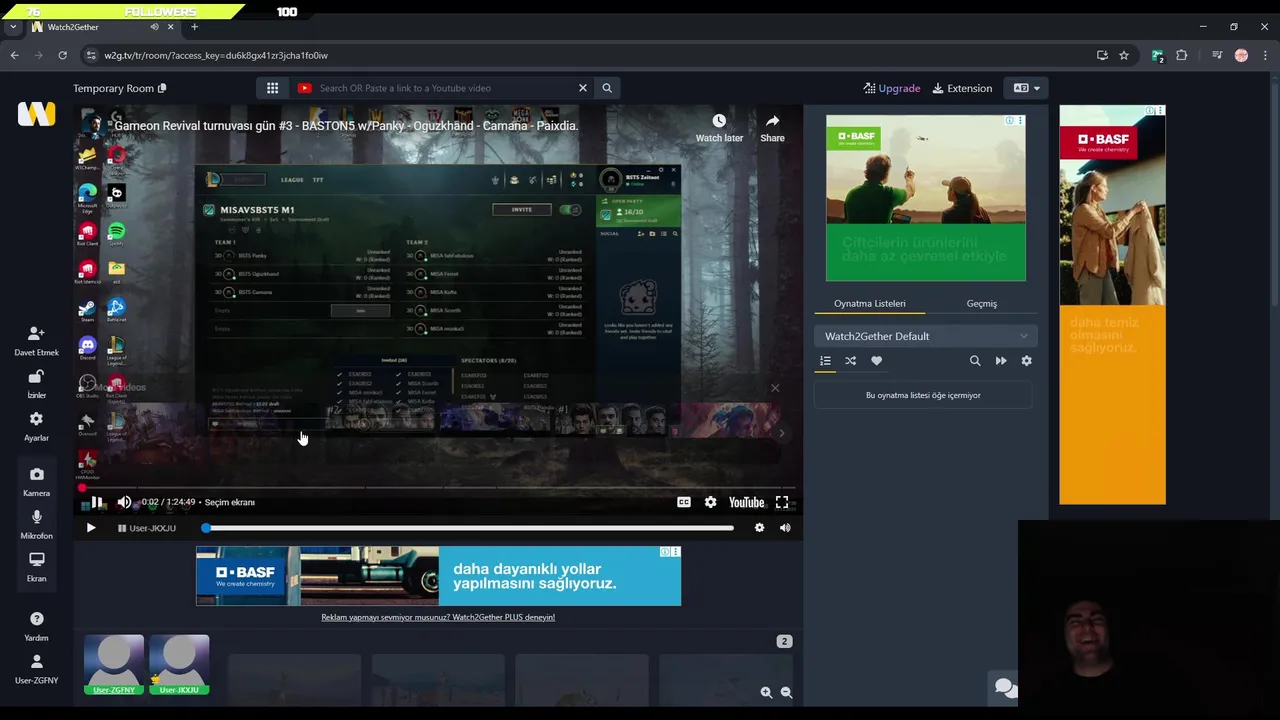Click the red YouTube progress bar
Screen dimensions: 1280x720
pos(440,487)
